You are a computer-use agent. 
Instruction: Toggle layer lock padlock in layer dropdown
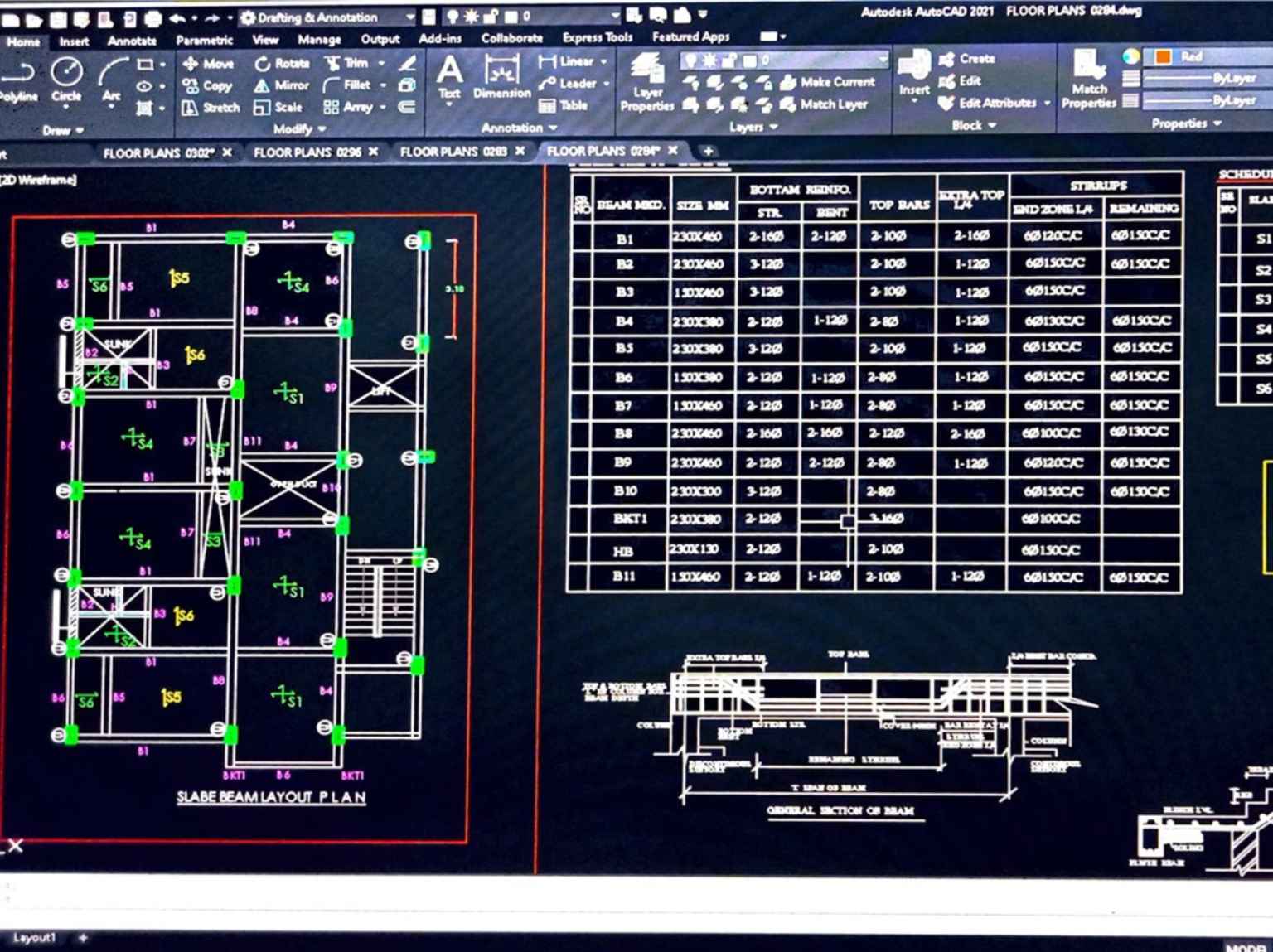tap(729, 60)
